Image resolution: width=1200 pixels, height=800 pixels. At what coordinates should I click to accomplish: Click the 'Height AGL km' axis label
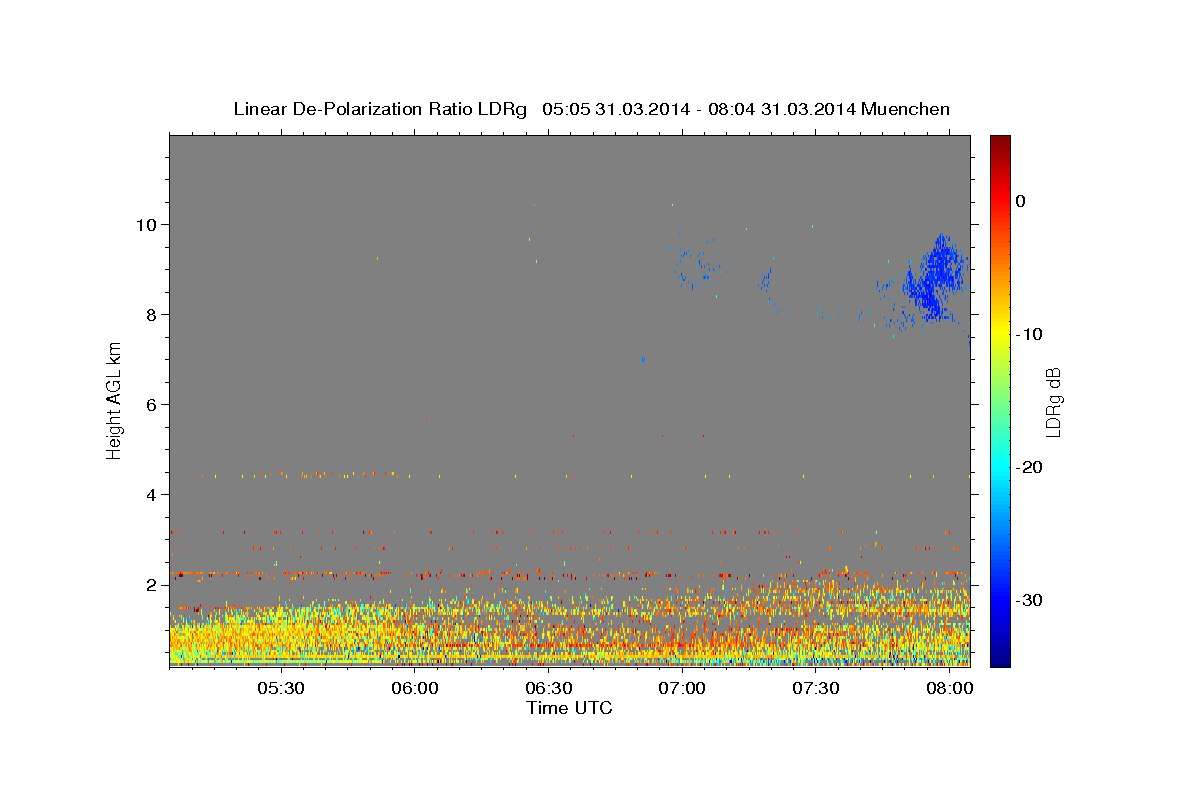point(114,401)
